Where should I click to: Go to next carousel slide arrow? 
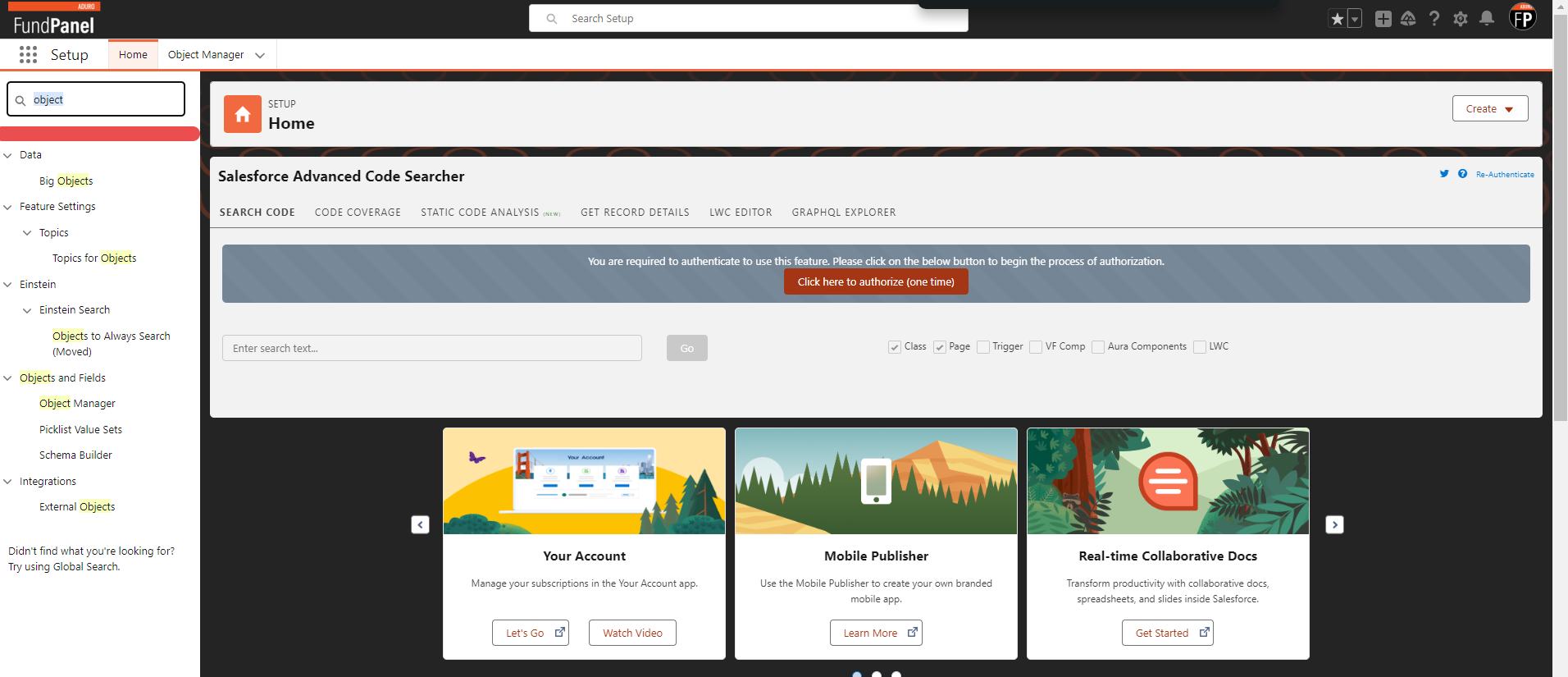[1334, 524]
